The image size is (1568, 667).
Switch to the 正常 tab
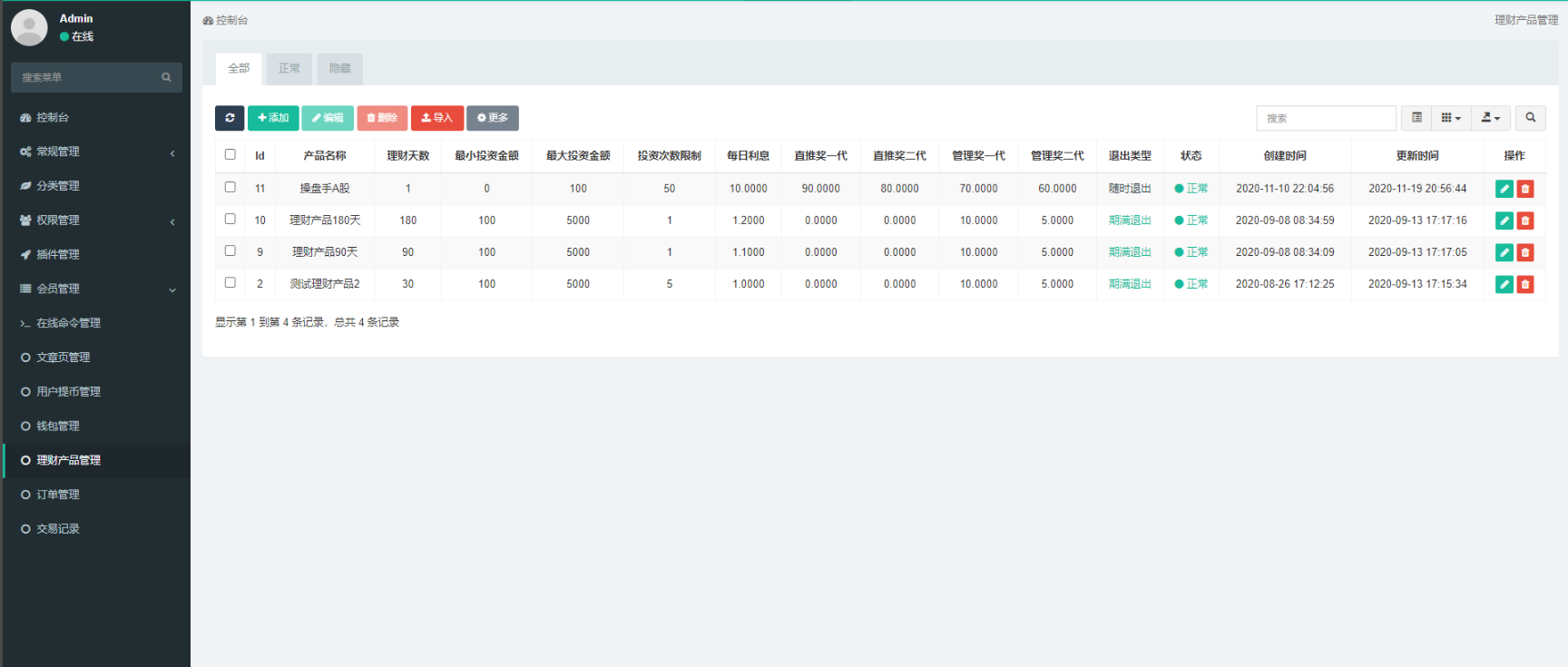(289, 69)
